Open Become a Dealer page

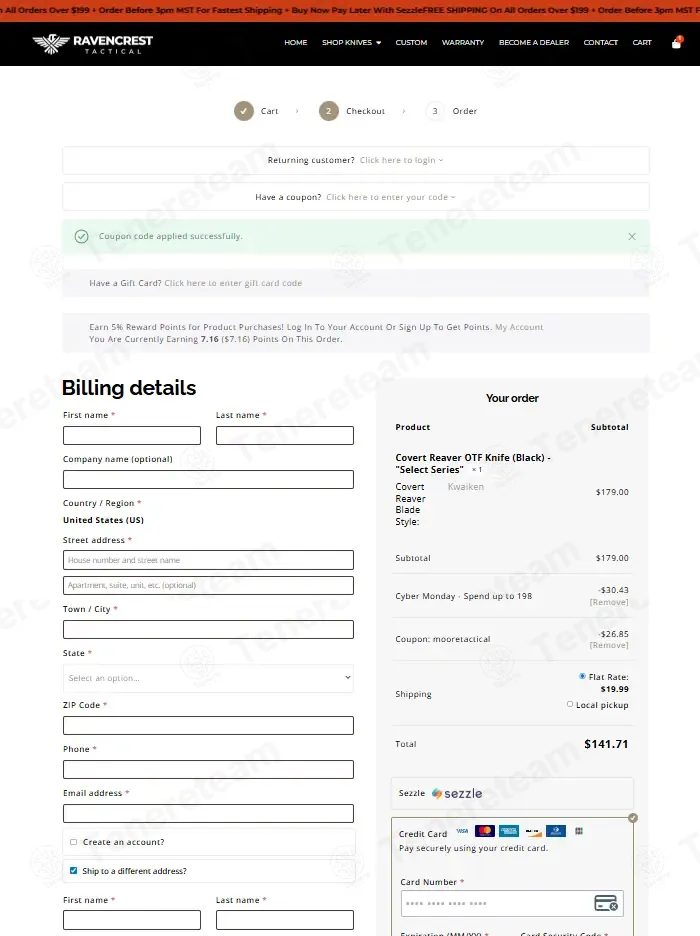pos(534,43)
